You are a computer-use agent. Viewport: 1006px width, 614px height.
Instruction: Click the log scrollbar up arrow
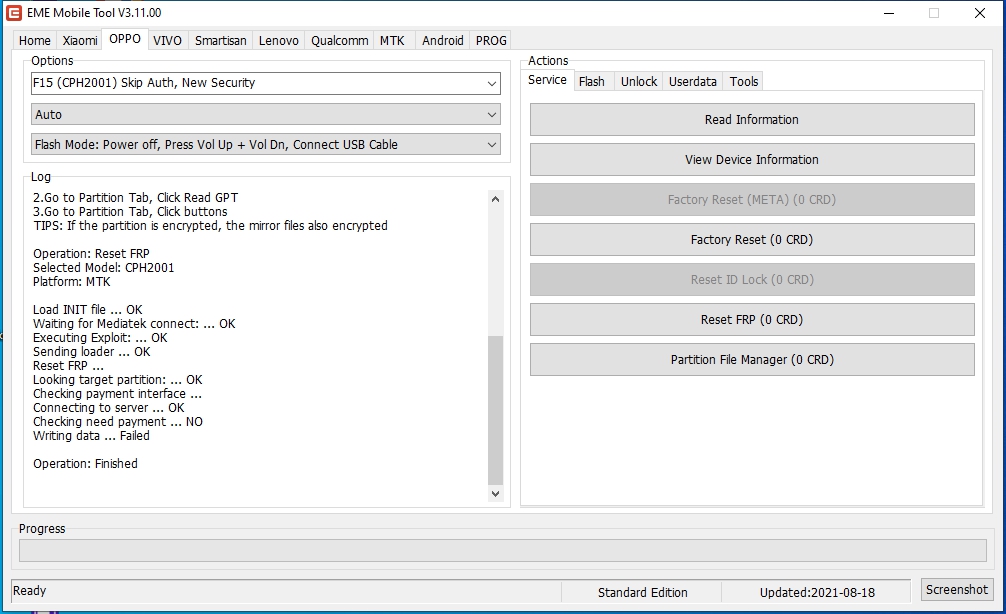coord(495,199)
